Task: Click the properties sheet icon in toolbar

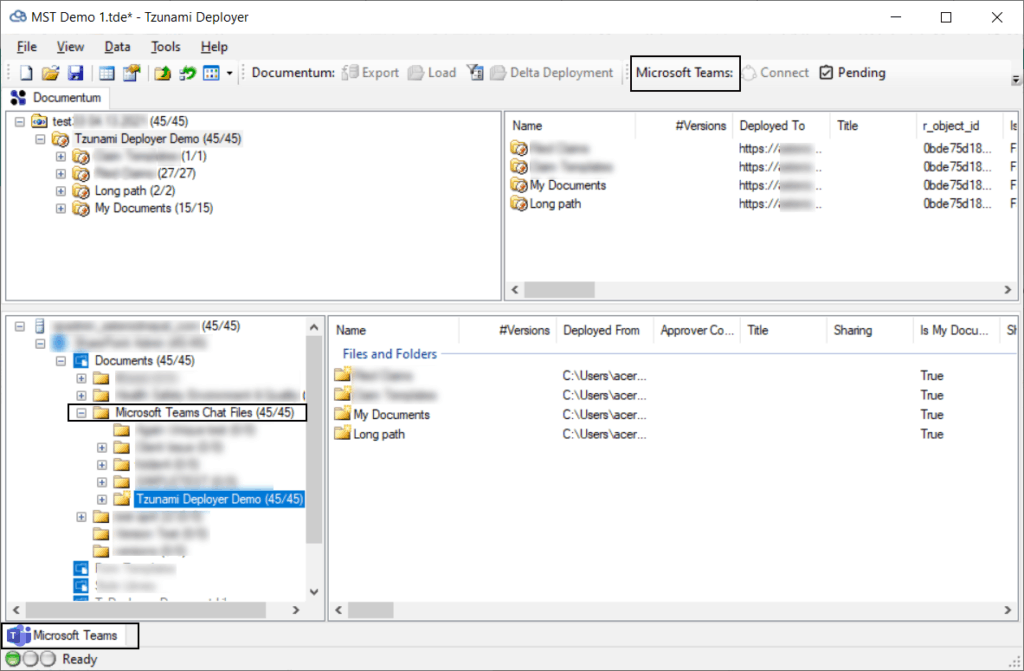Action: (132, 73)
